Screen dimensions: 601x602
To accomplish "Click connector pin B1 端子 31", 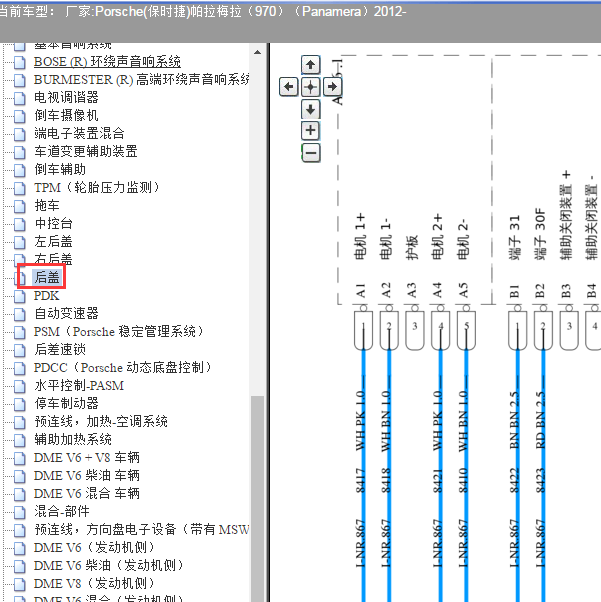I will (517, 331).
